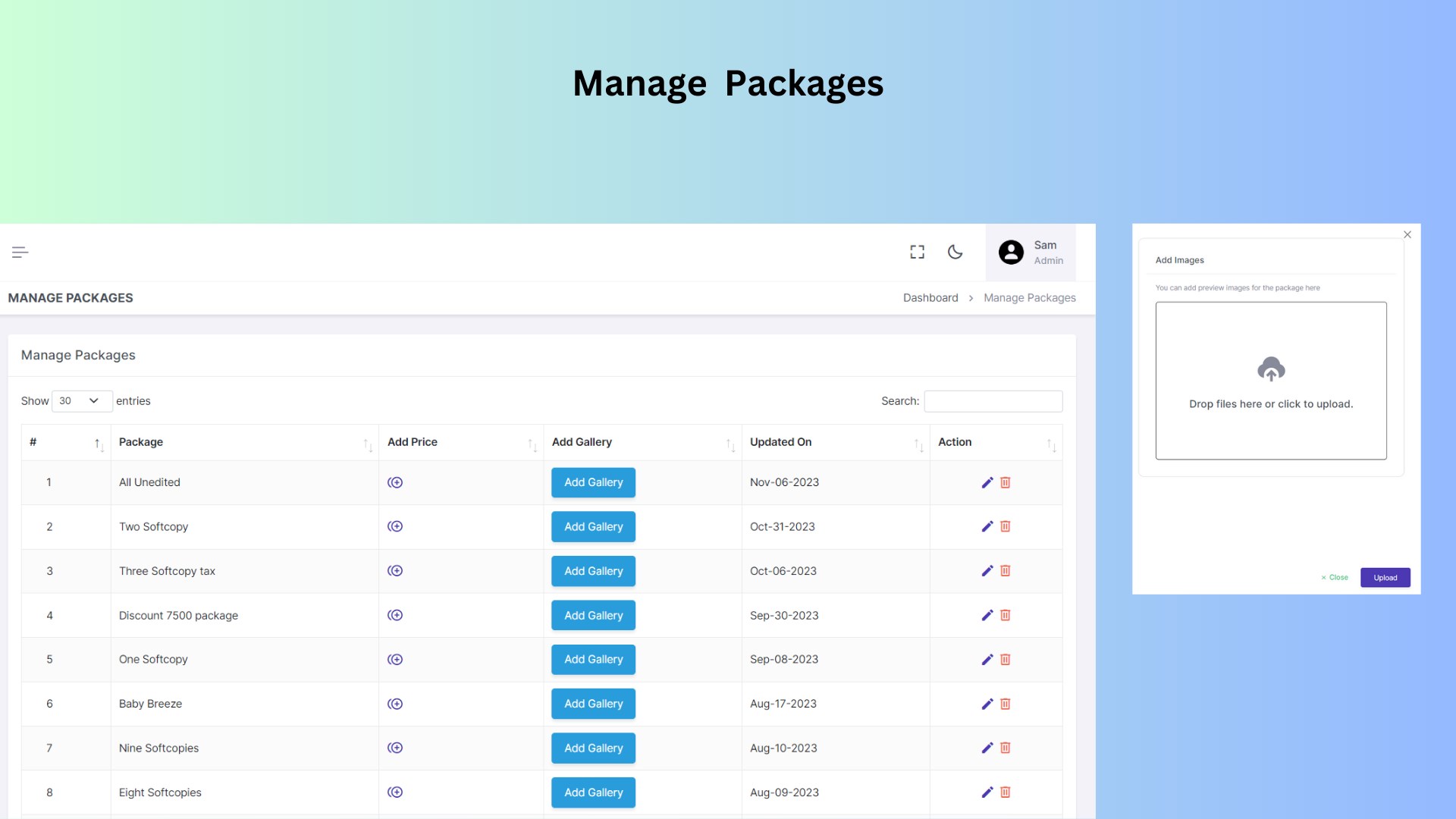
Task: Delete the Discount 7500 package using trash icon
Action: tap(1005, 615)
